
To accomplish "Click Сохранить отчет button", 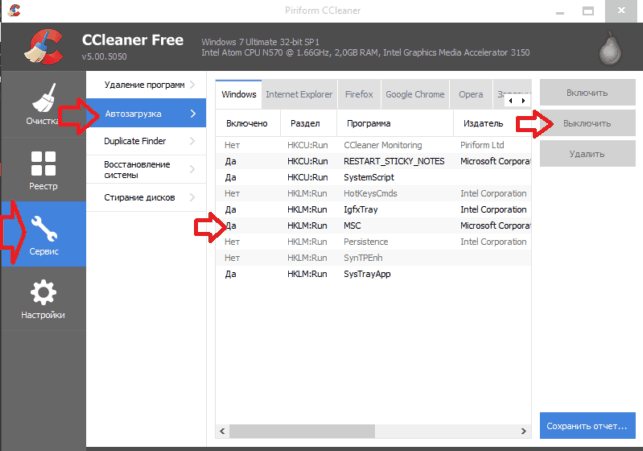I will tap(587, 426).
